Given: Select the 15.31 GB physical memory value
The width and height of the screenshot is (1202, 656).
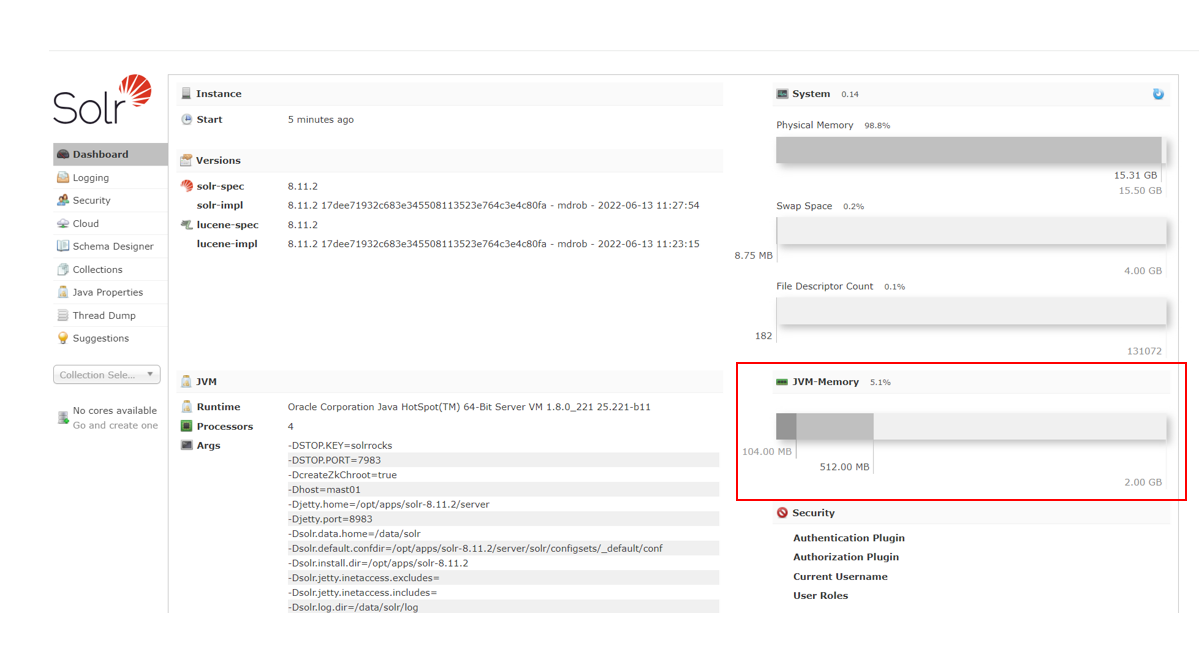Looking at the screenshot, I should [x=1136, y=175].
